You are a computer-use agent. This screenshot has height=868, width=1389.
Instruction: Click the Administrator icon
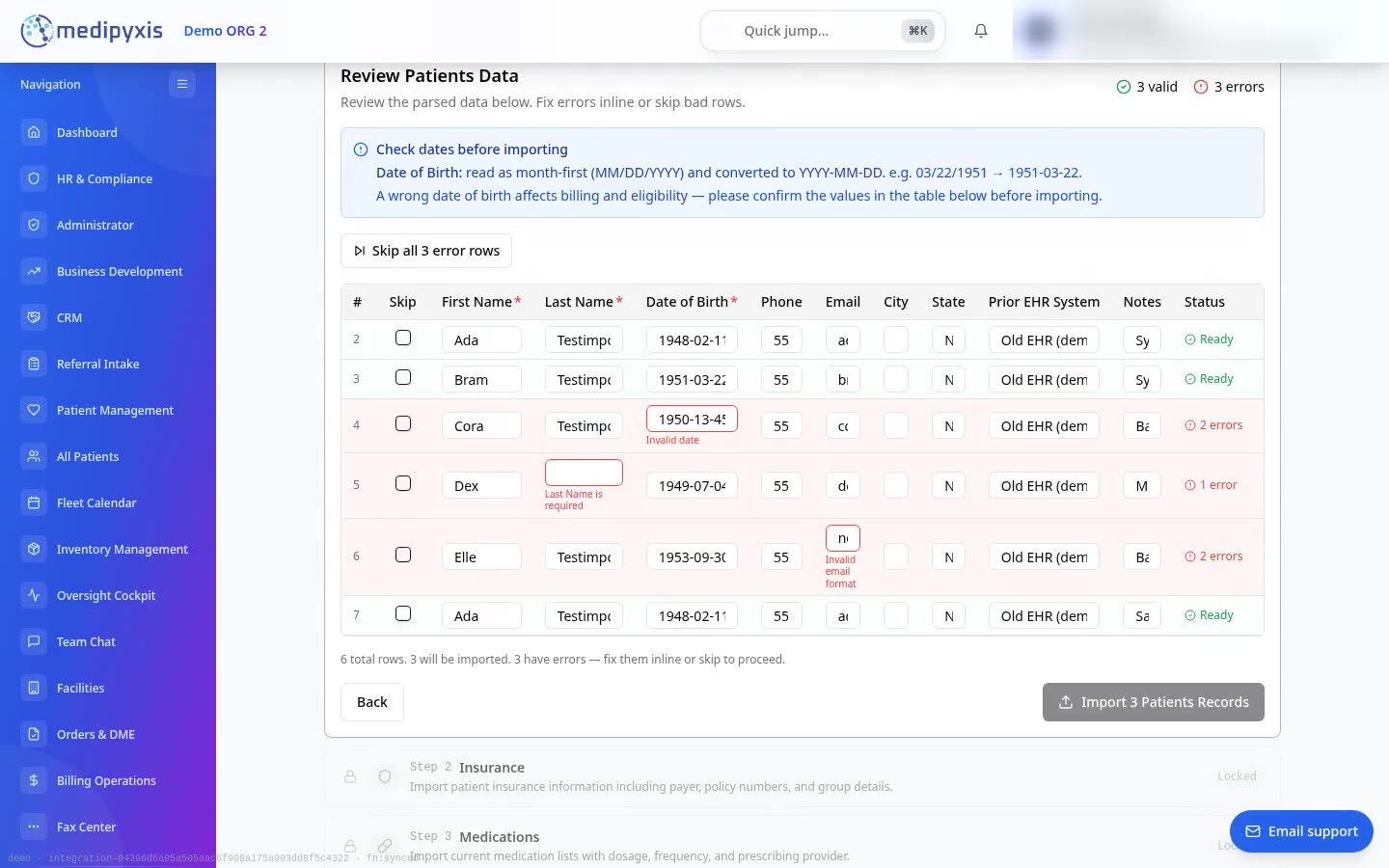pos(34,225)
